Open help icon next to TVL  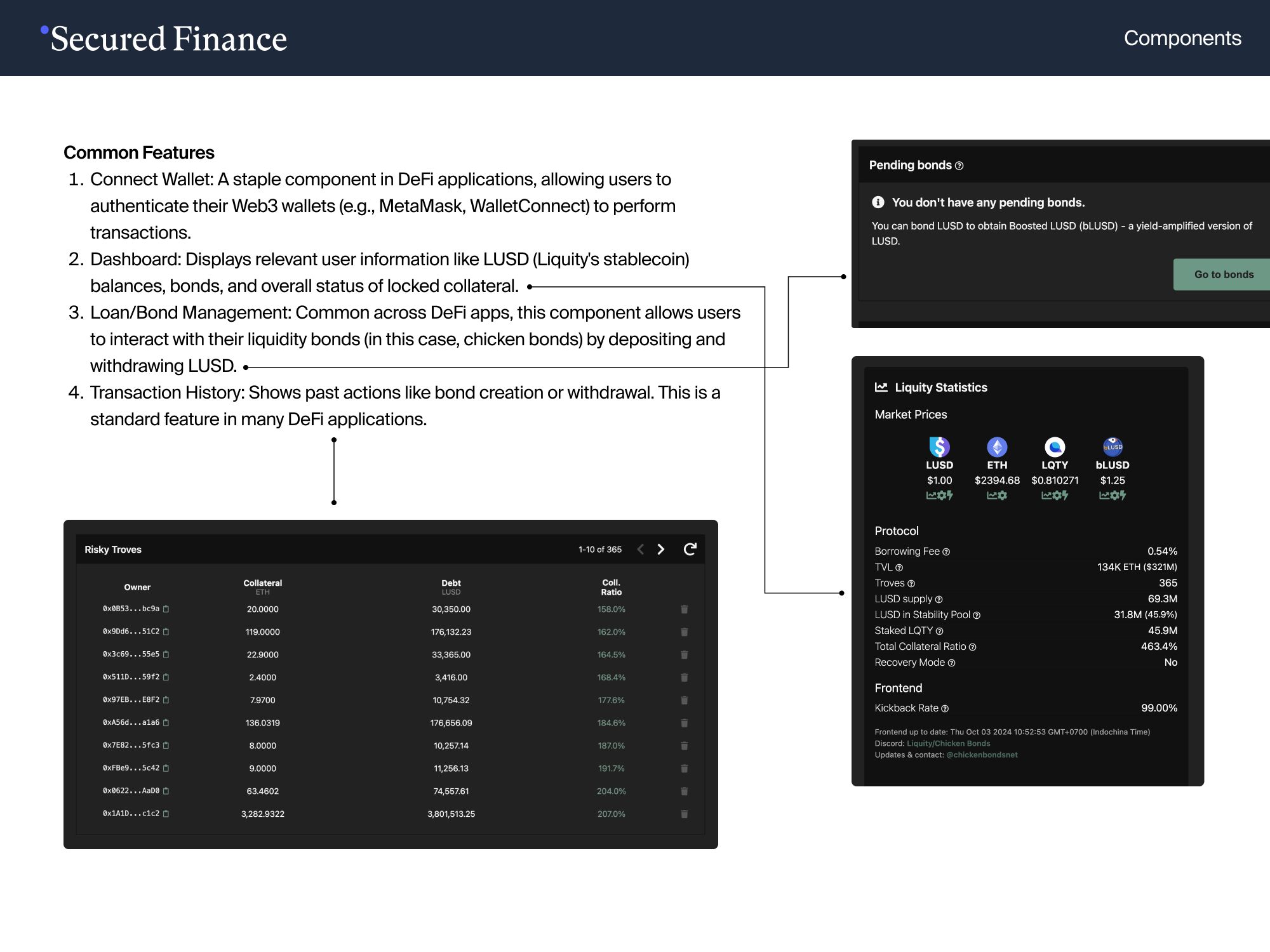tap(899, 568)
